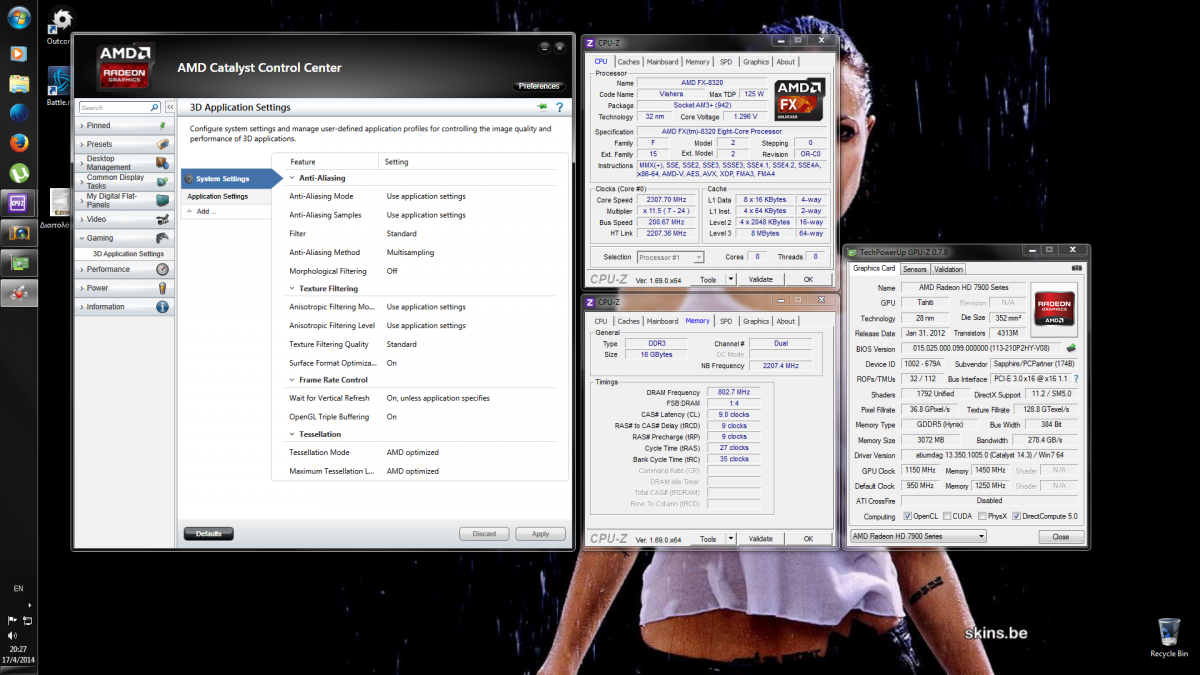Open 3D Application Settings sidebar item
Image resolution: width=1200 pixels, height=675 pixels.
pos(128,254)
